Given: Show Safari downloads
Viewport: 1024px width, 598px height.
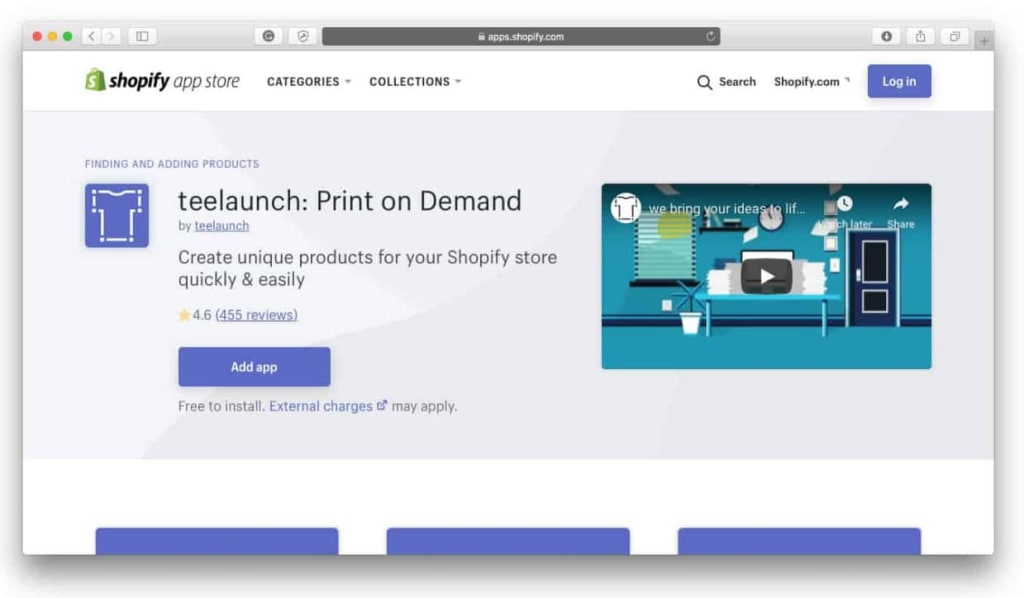Looking at the screenshot, I should point(886,37).
